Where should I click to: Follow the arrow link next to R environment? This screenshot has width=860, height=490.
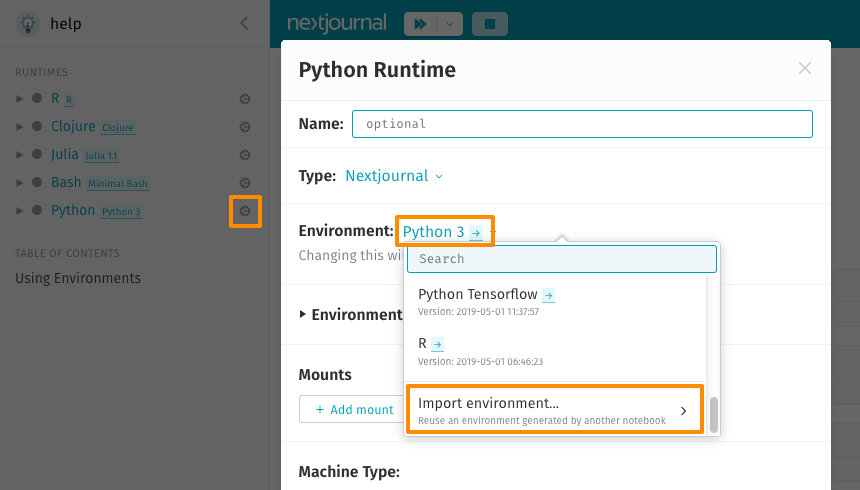point(437,344)
